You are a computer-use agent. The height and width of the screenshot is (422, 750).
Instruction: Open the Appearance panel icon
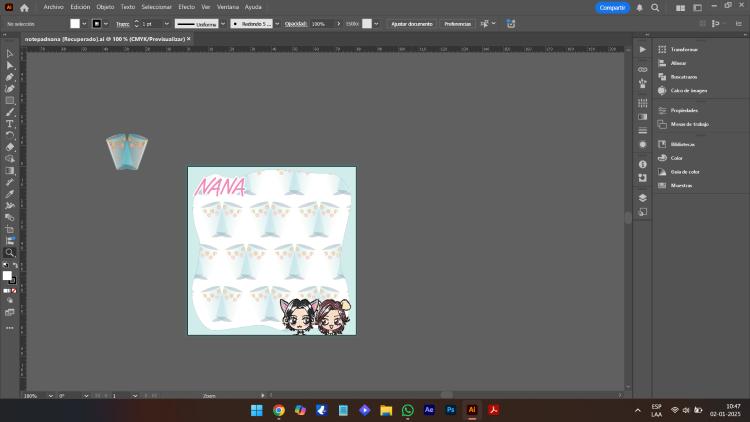click(x=642, y=144)
